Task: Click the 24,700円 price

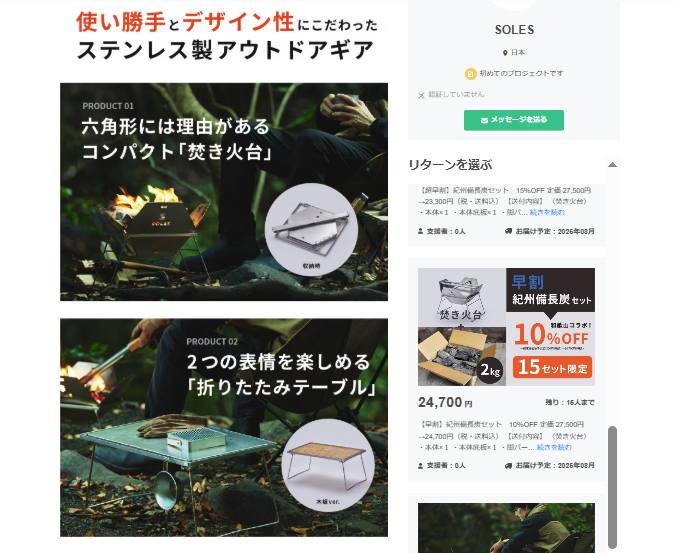Action: tap(445, 403)
